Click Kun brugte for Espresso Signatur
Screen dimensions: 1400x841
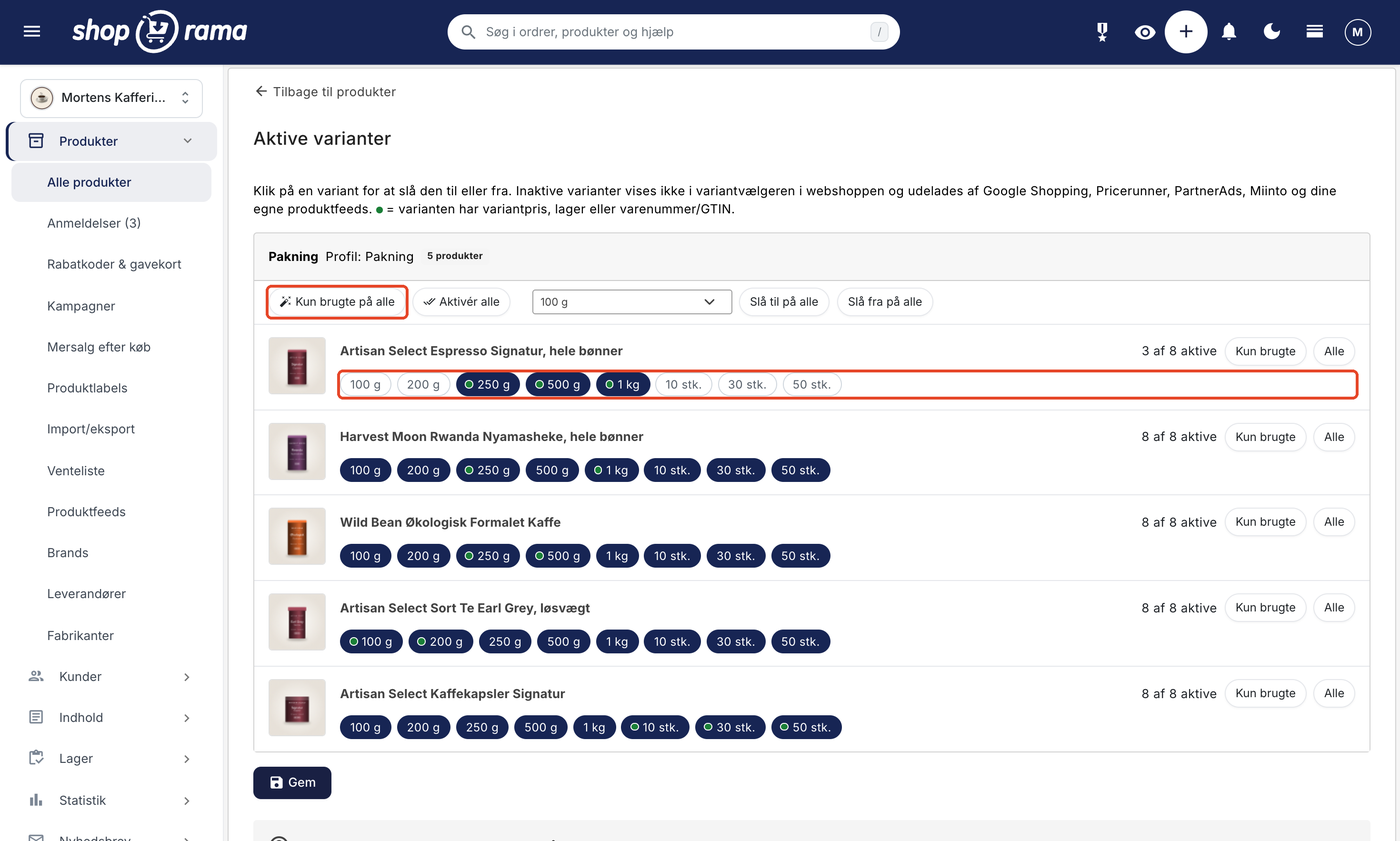coord(1266,351)
